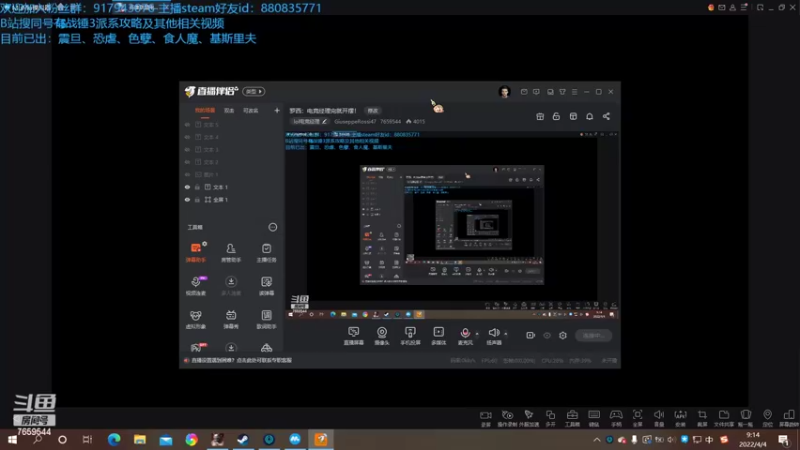
Task: Expand the speaker options arrow
Action: (x=506, y=334)
